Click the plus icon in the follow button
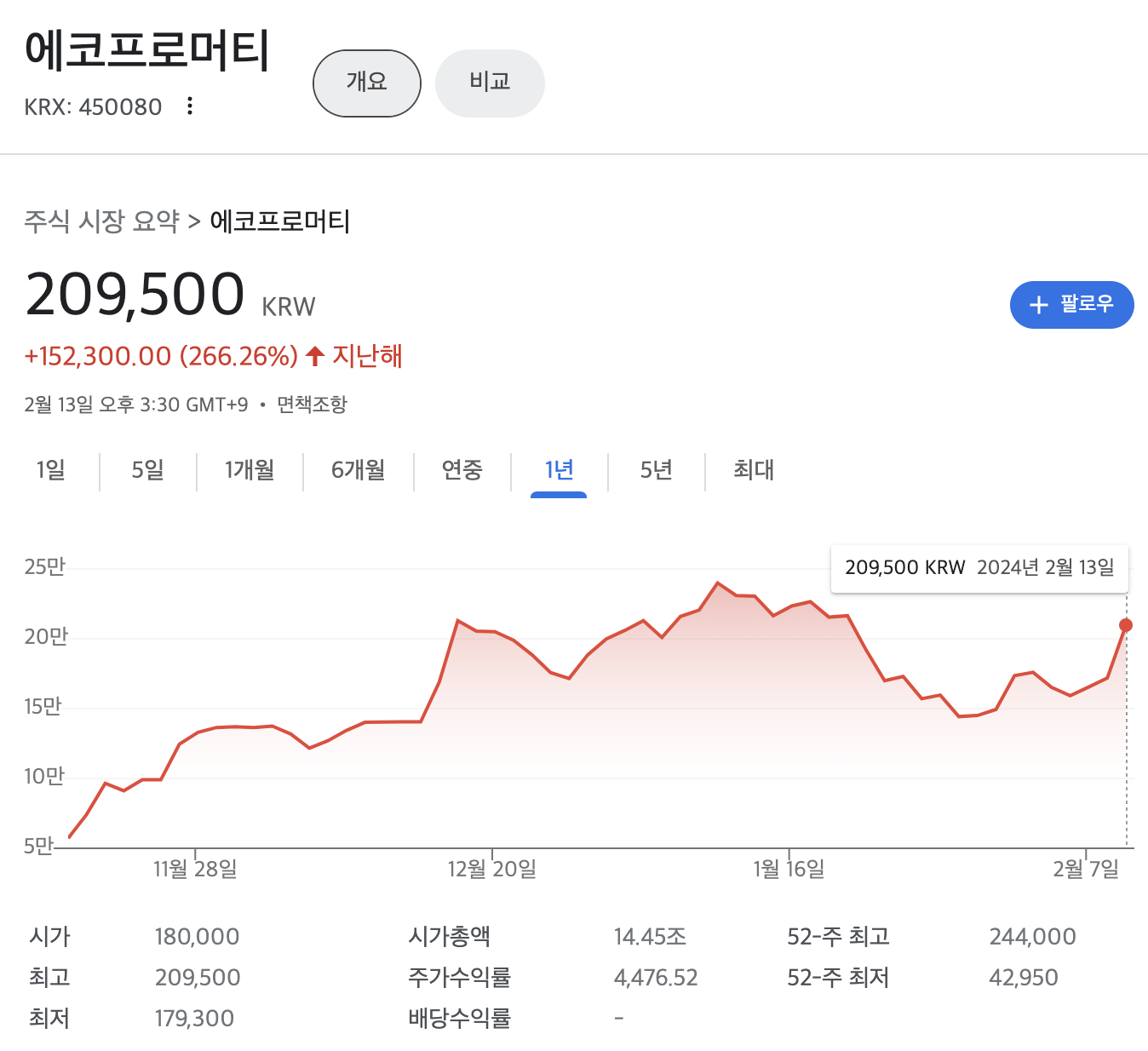Image resolution: width=1148 pixels, height=1051 pixels. click(x=1038, y=305)
